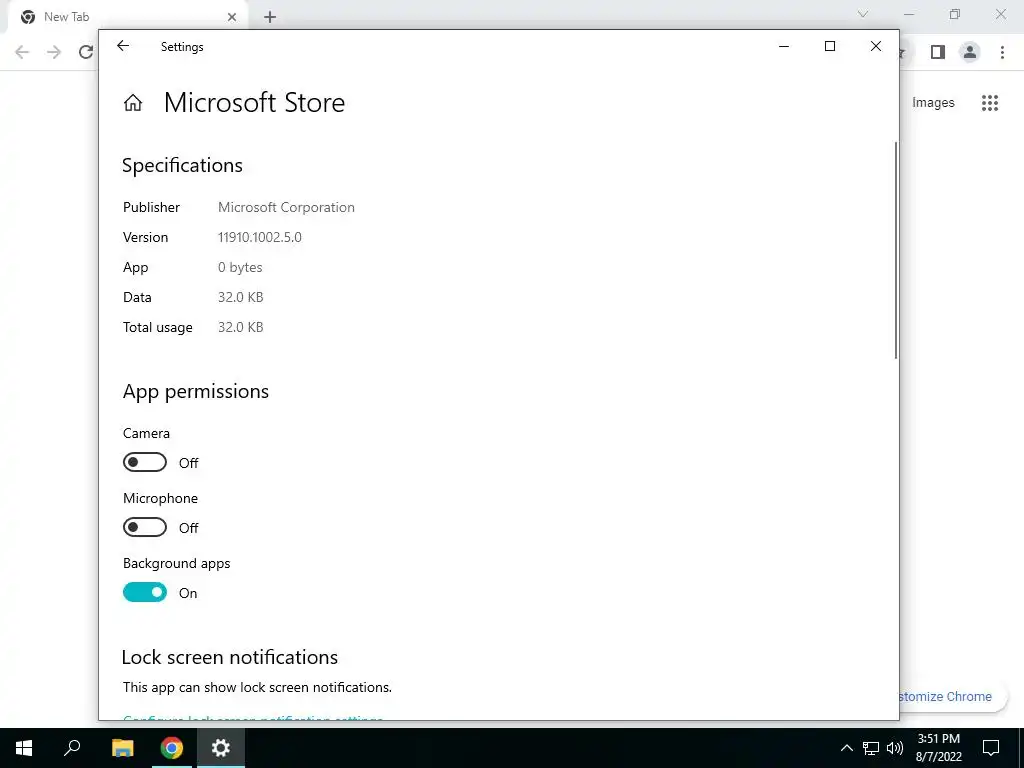The height and width of the screenshot is (768, 1024).
Task: Click Chrome's back navigation arrow
Action: (x=22, y=52)
